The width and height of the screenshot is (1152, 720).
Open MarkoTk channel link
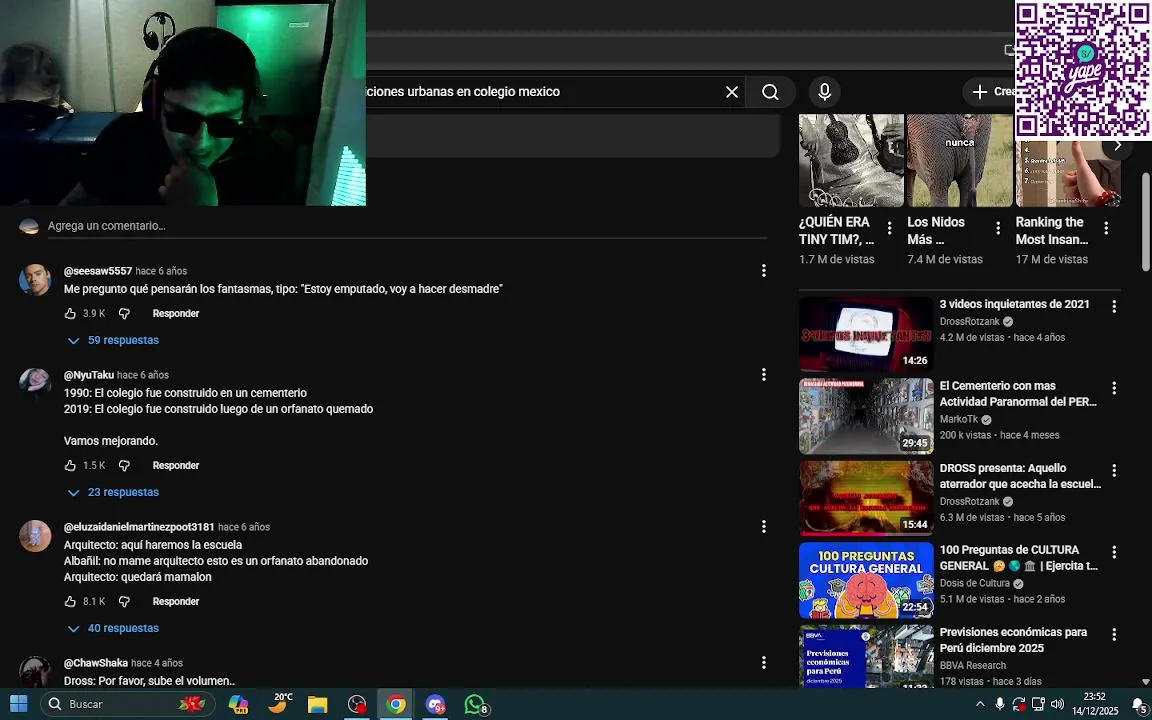[x=959, y=420]
